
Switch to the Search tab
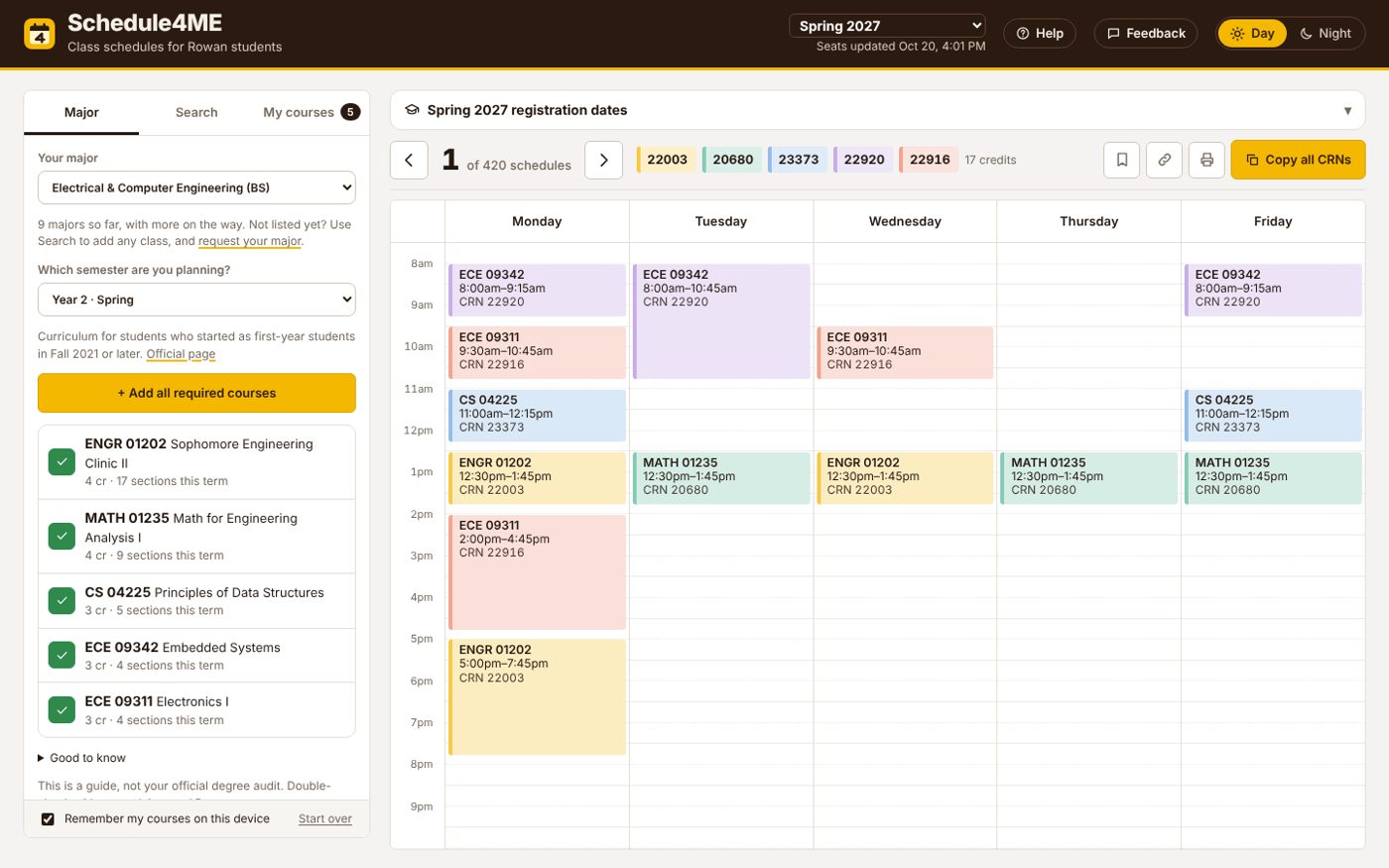click(x=196, y=112)
